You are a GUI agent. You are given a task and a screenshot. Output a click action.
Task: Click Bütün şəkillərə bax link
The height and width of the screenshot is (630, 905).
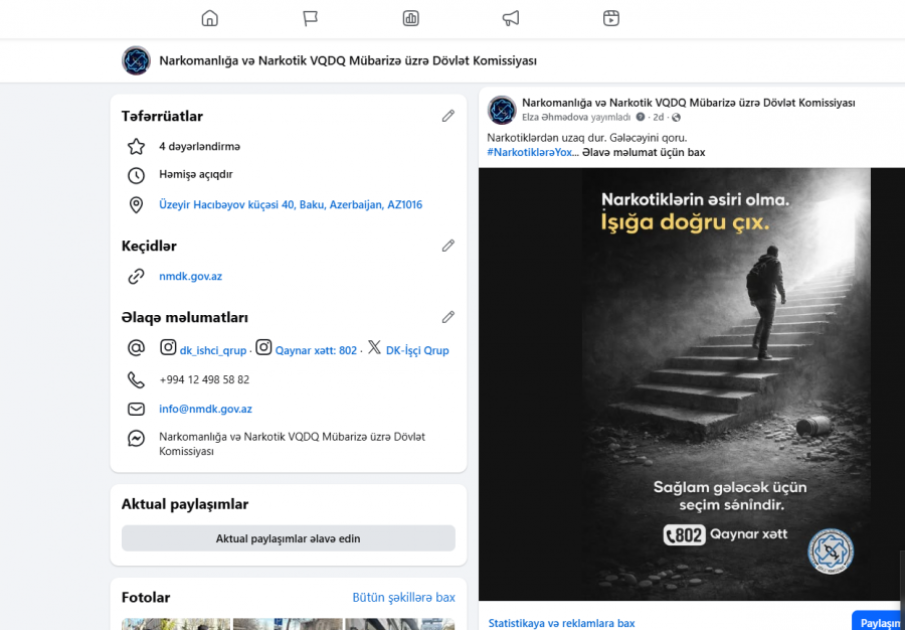click(x=403, y=597)
